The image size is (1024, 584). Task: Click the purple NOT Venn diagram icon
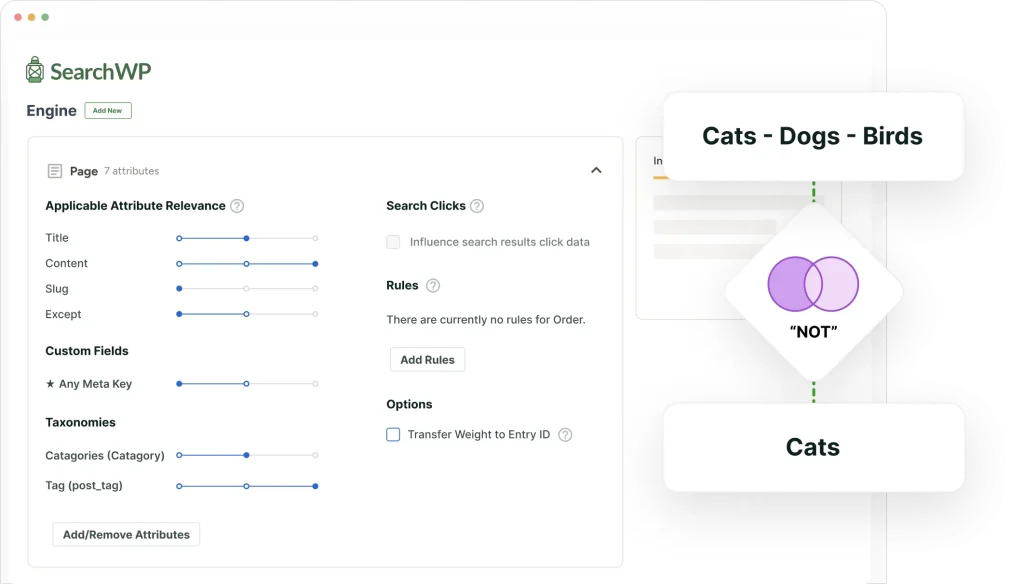click(813, 284)
